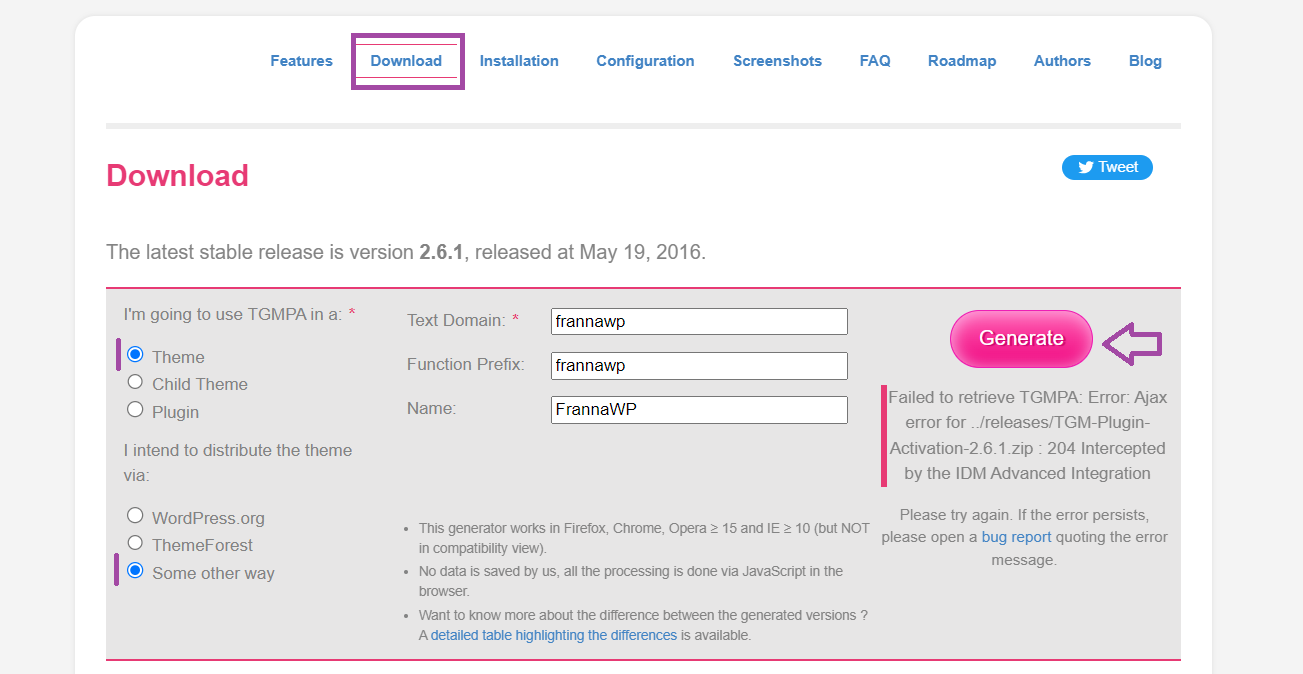Click the pink Generate button
The width and height of the screenshot is (1303, 674).
click(x=1021, y=338)
